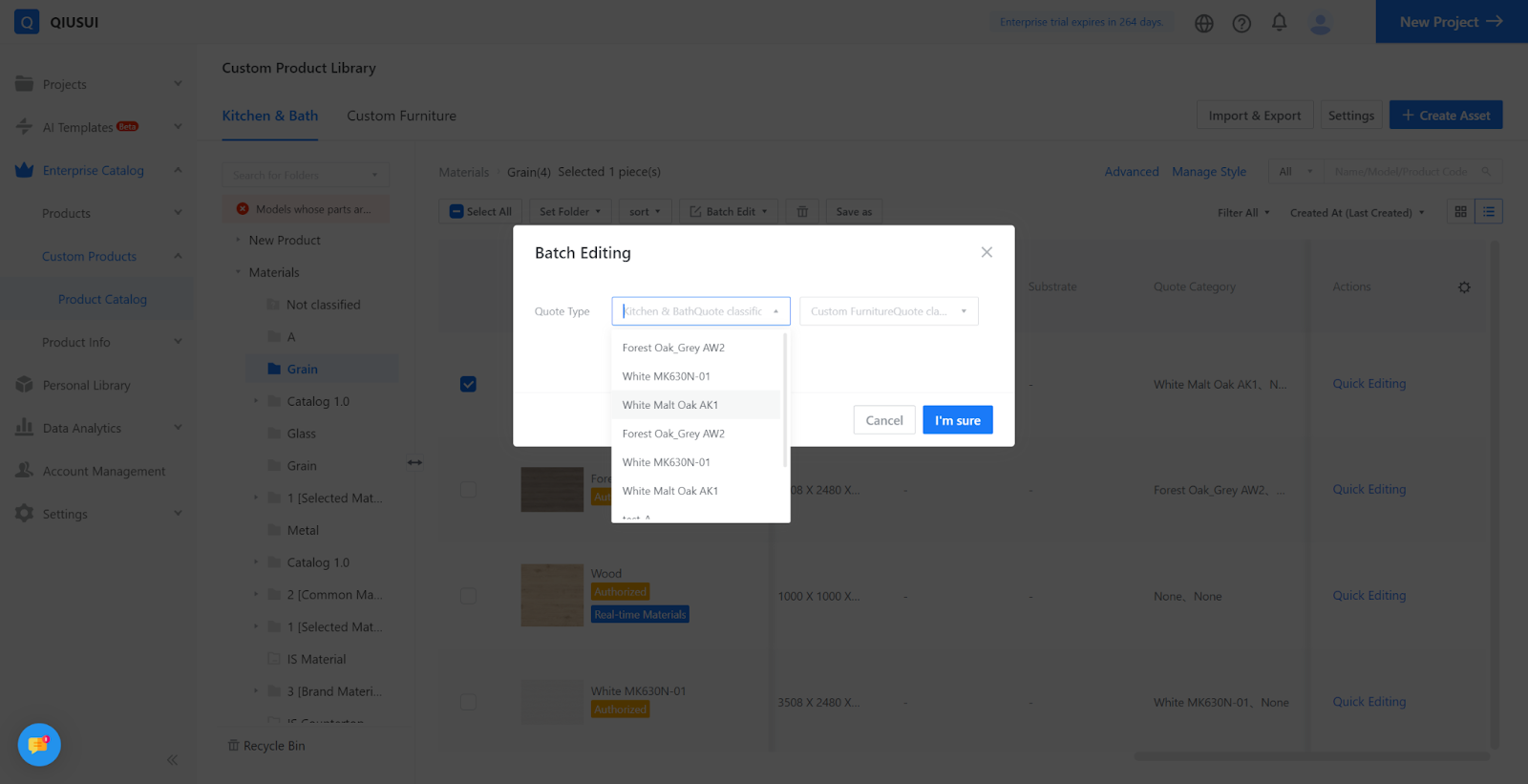Screen dimensions: 1528x784
Task: Click the Wood material thumbnail
Action: 552,595
